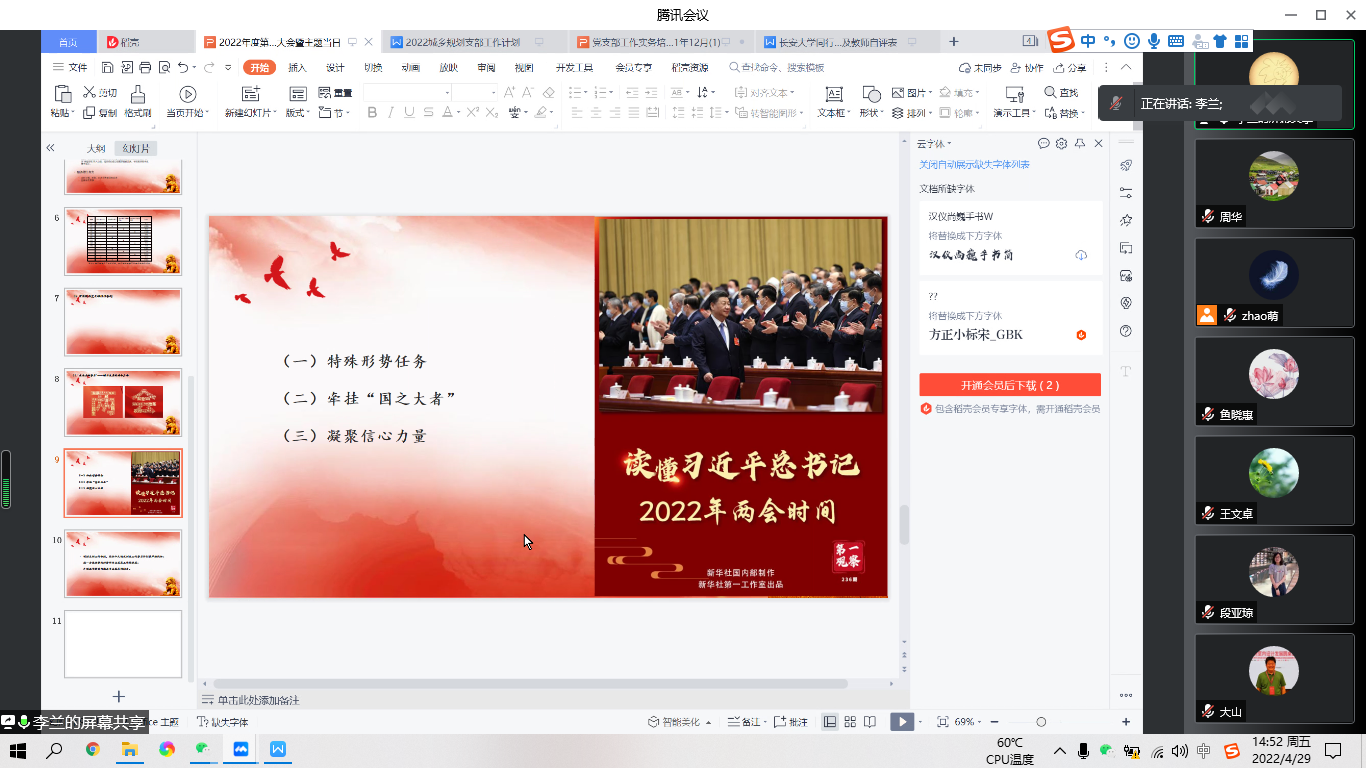Select slide 10 thumbnail in slide panel
The height and width of the screenshot is (768, 1366).
pos(123,563)
